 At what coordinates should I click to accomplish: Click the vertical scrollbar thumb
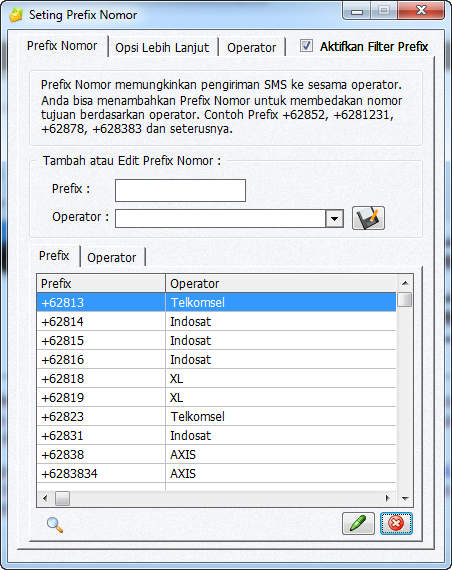[405, 300]
